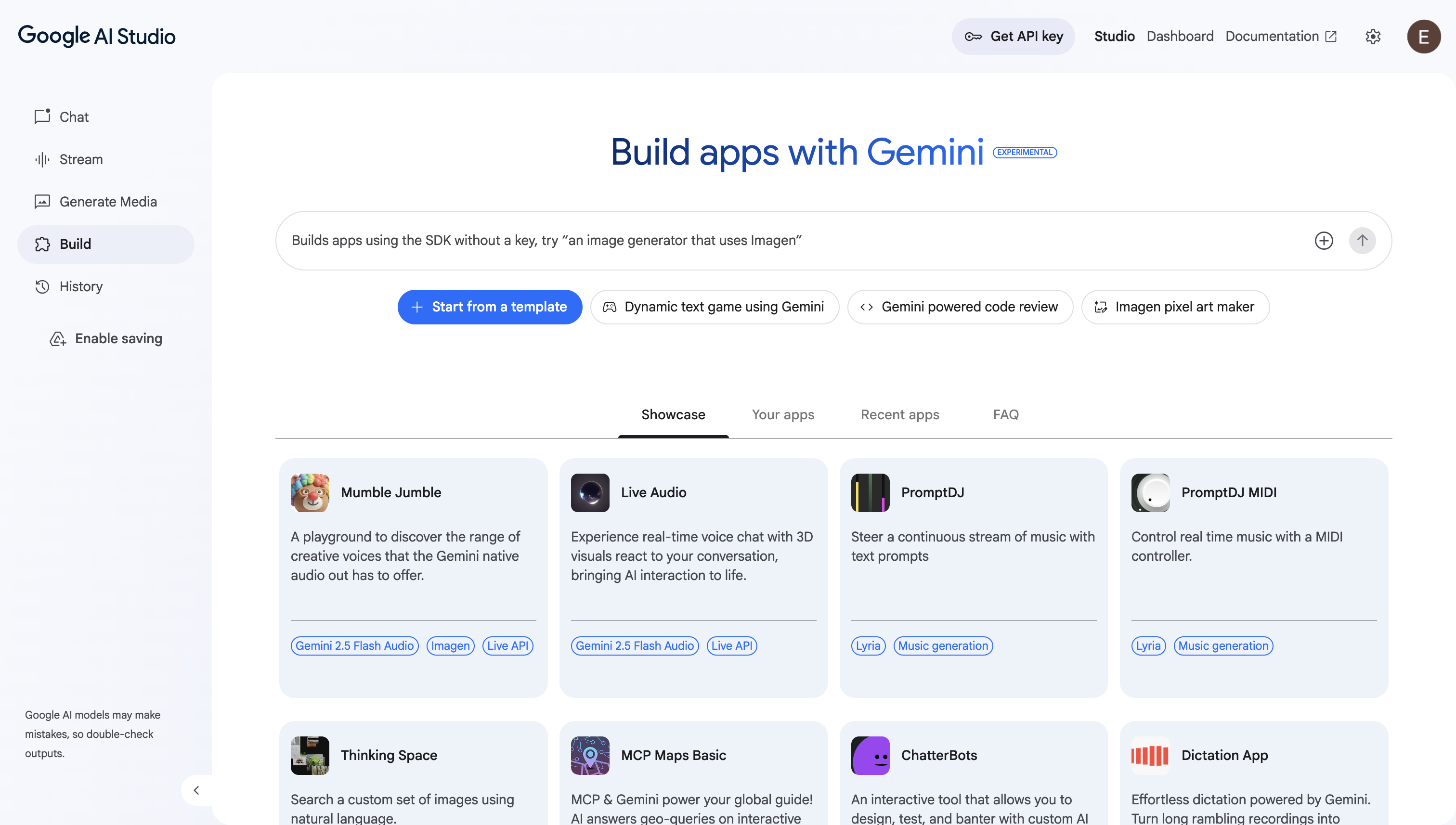Click the Chat sidebar icon
The height and width of the screenshot is (825, 1456).
[x=42, y=116]
